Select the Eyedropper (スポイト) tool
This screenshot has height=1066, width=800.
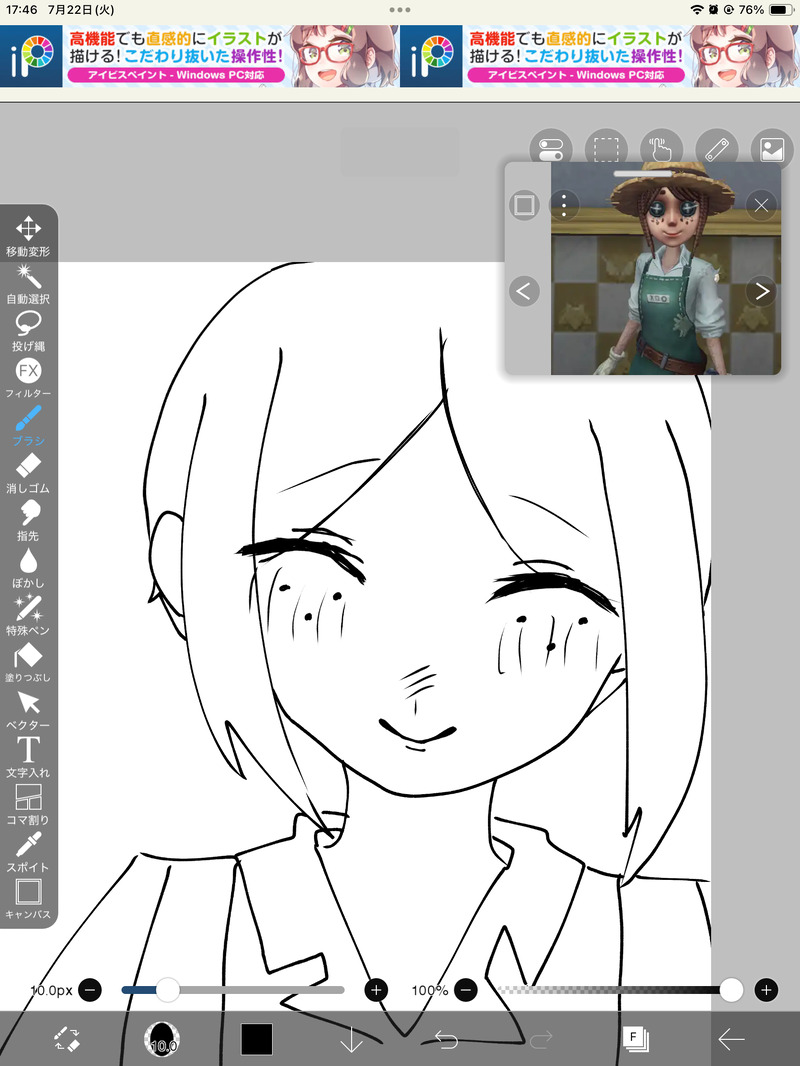click(x=28, y=852)
